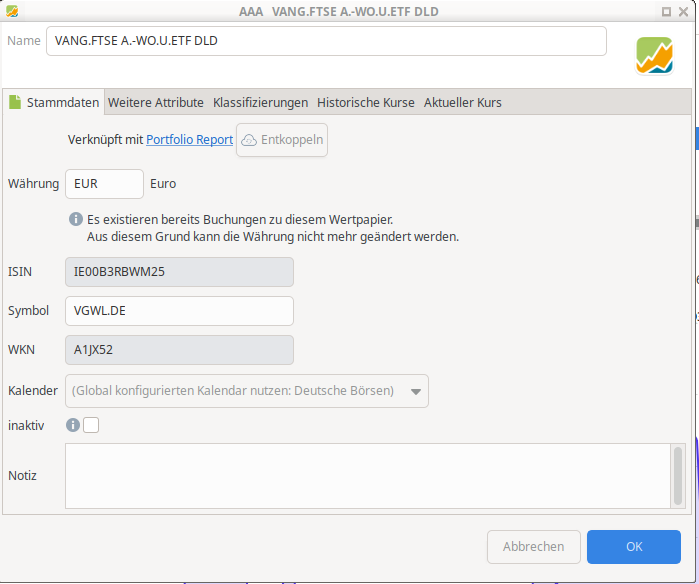The height and width of the screenshot is (584, 699).
Task: Click the Währung field showing EUR
Action: pos(104,184)
